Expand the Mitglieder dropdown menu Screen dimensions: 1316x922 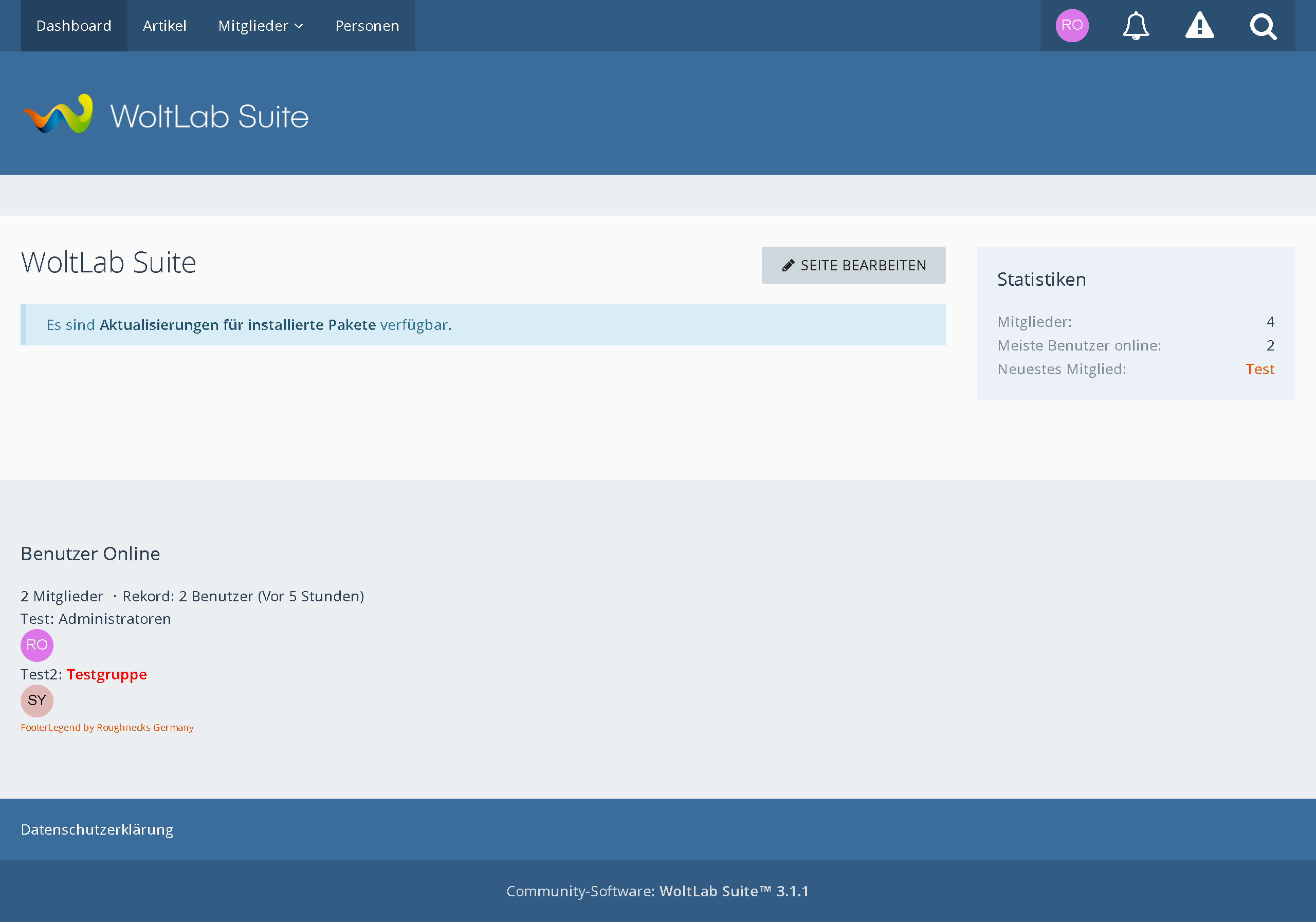tap(261, 26)
